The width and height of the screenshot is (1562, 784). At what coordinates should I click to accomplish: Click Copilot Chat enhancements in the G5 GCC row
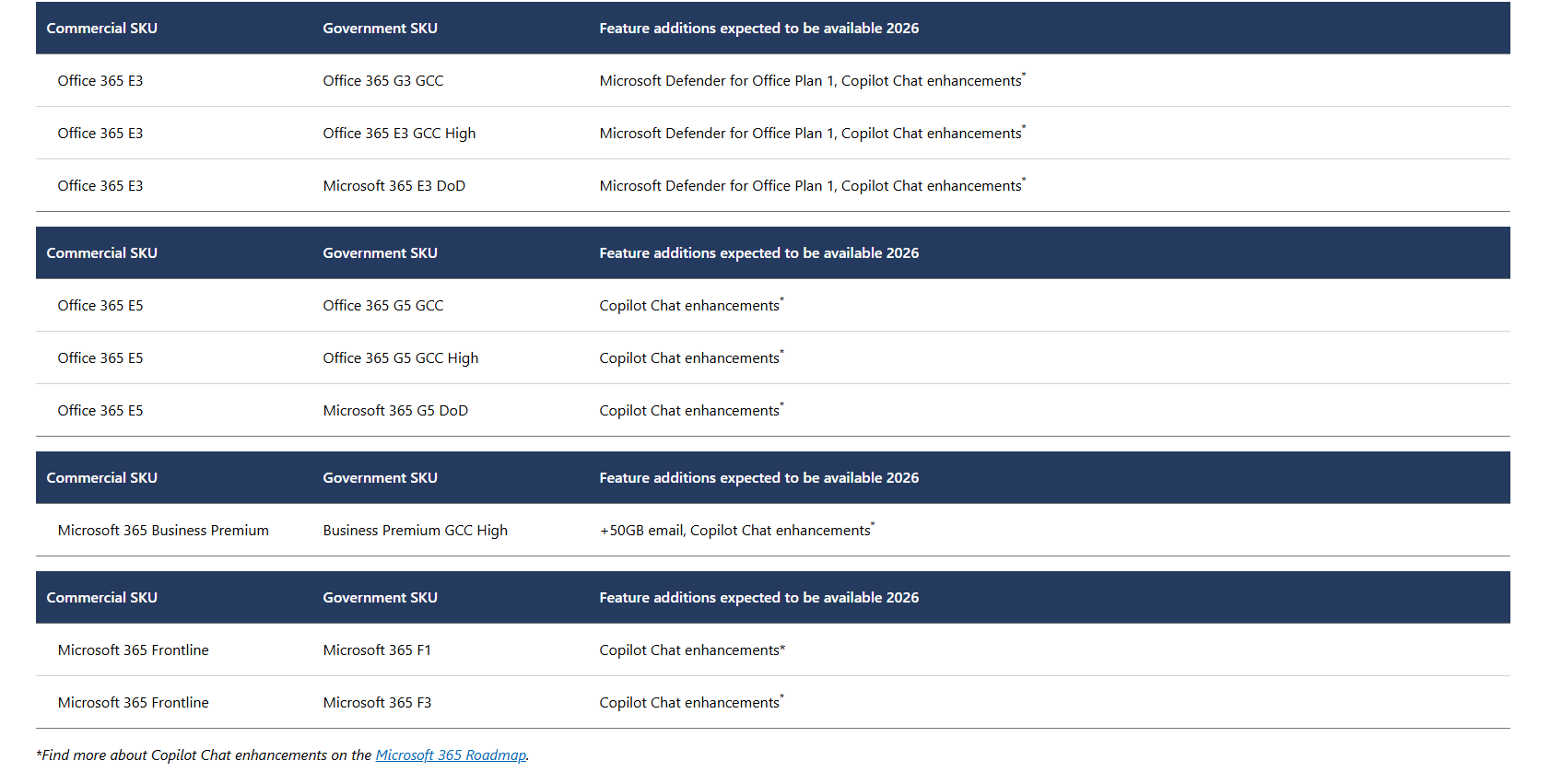(x=691, y=306)
